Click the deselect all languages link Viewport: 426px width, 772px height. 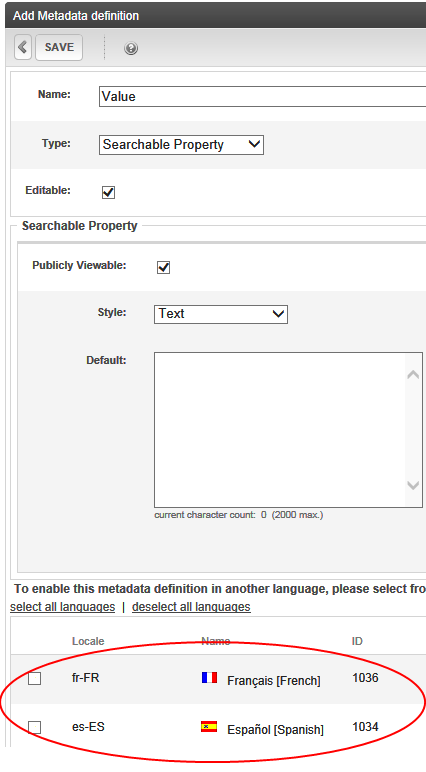click(x=191, y=607)
